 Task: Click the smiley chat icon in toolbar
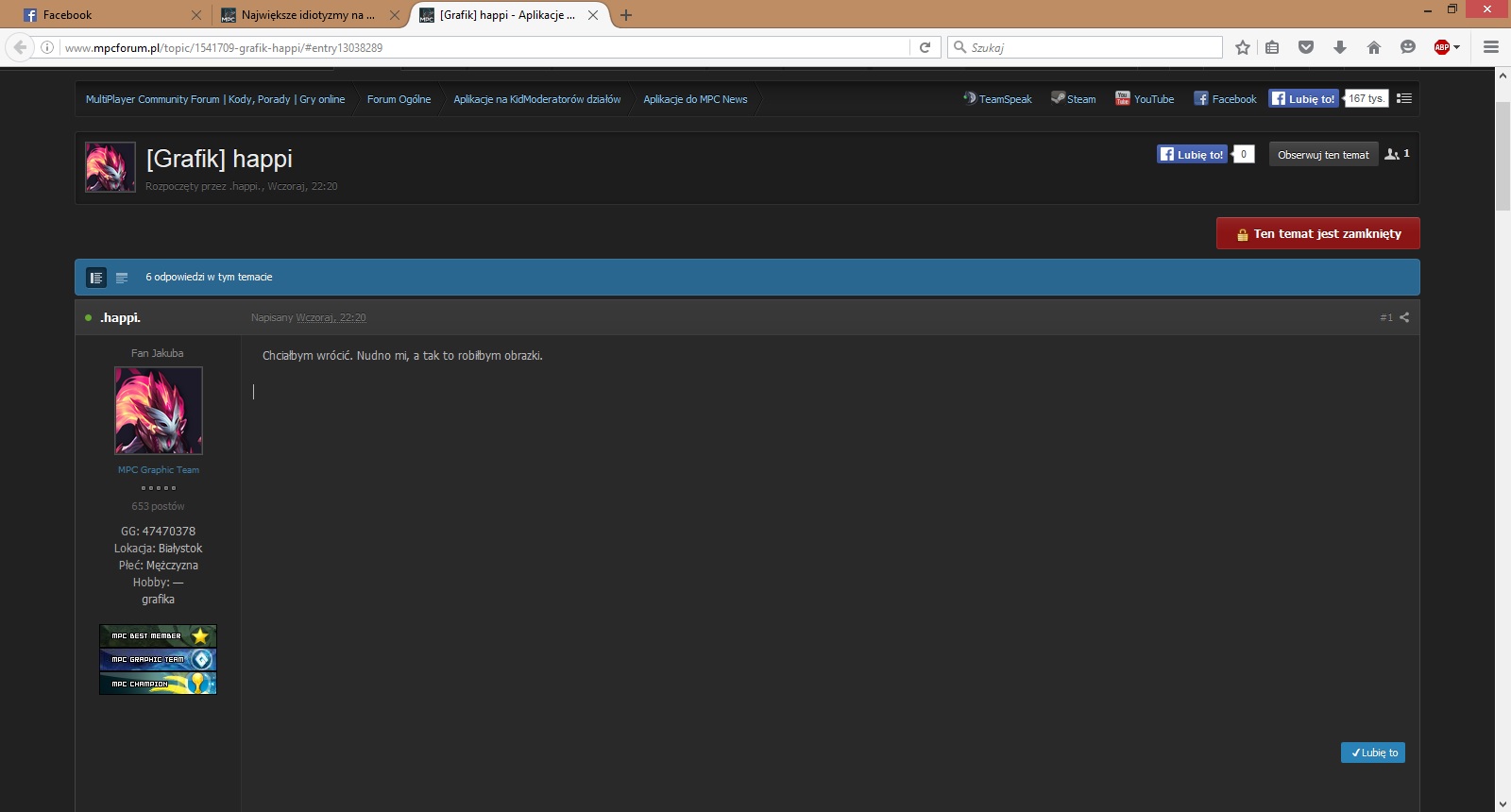coord(1408,47)
